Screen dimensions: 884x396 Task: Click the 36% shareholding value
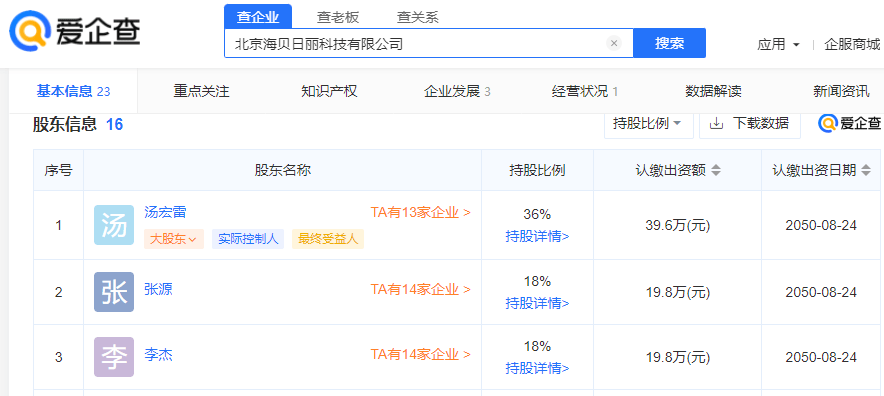[x=537, y=215]
